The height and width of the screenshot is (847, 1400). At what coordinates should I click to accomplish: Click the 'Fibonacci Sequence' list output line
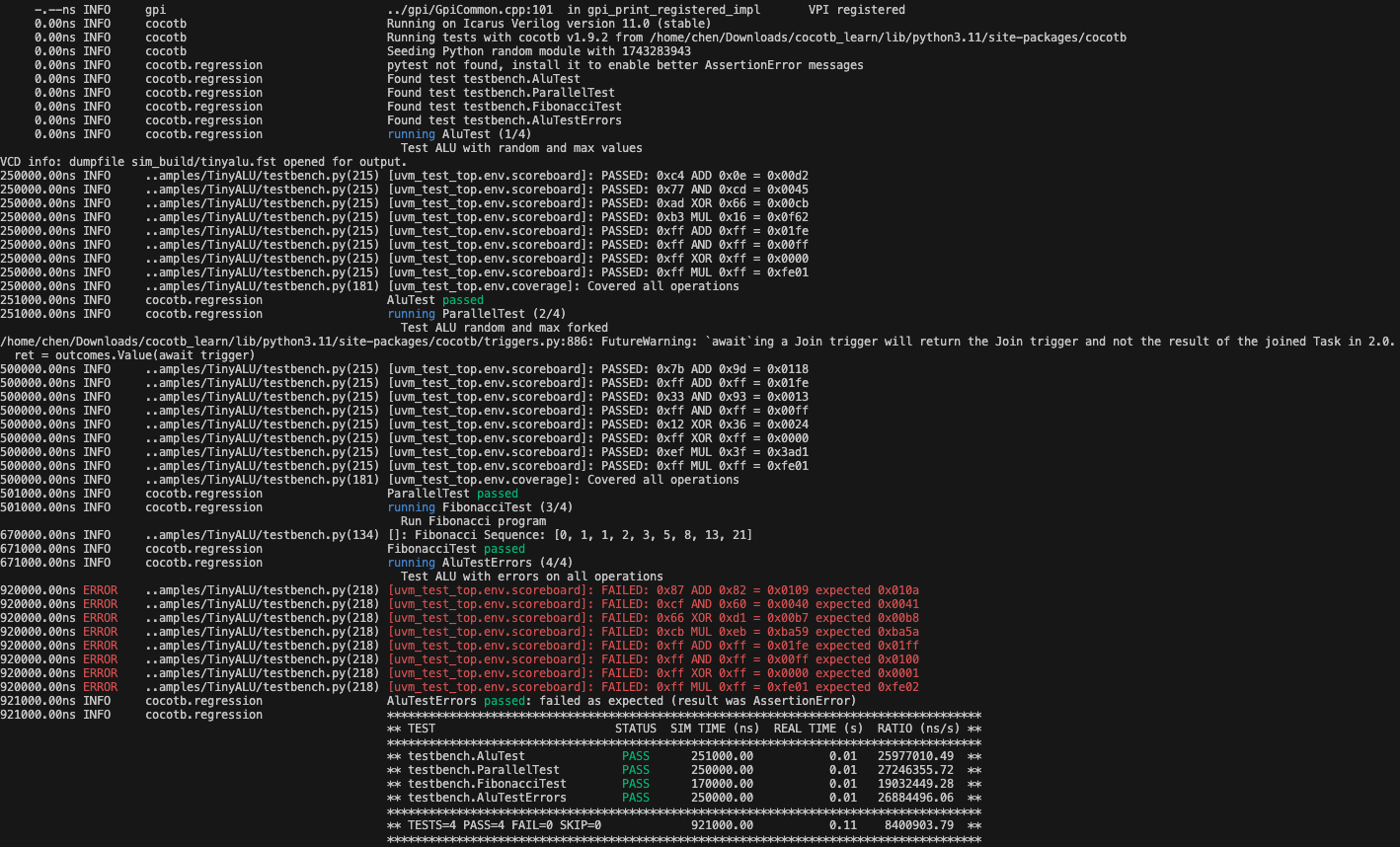pyautogui.click(x=570, y=535)
